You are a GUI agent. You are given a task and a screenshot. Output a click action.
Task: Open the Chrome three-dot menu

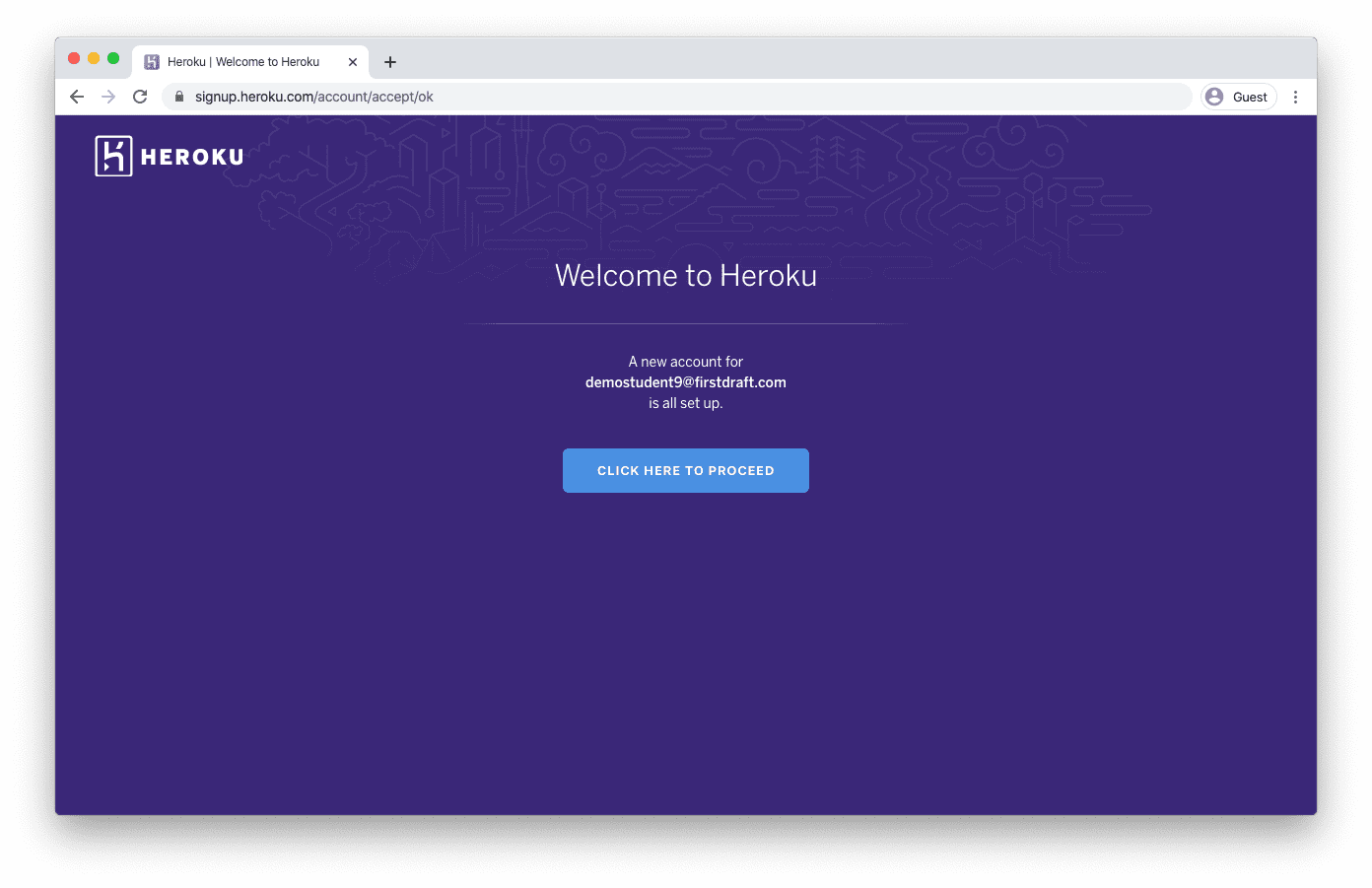pyautogui.click(x=1295, y=97)
